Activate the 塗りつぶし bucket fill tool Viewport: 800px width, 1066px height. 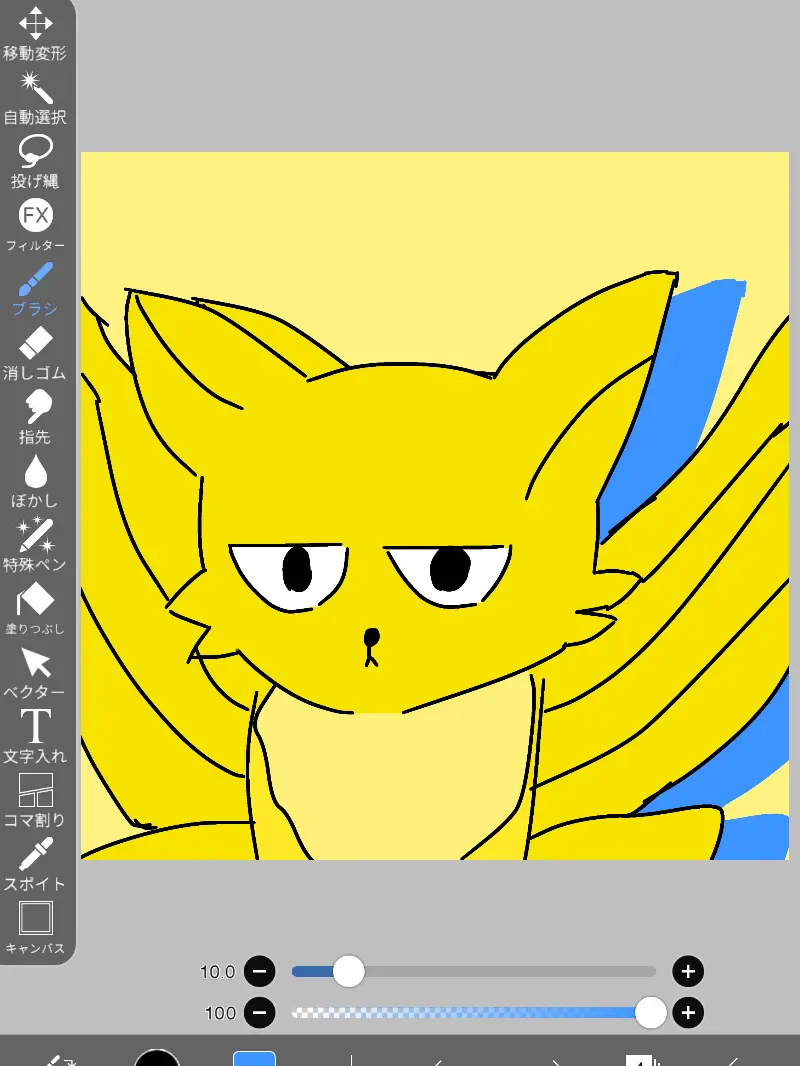35,609
